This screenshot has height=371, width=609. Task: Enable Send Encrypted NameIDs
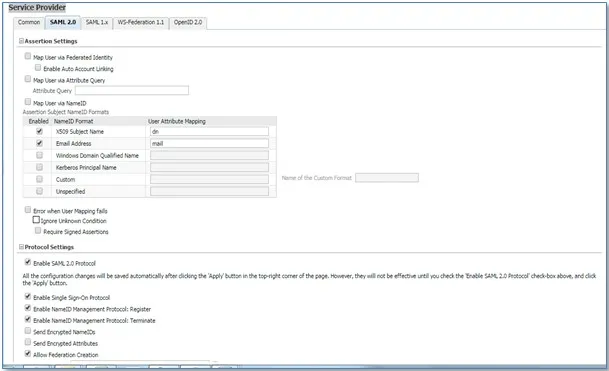point(28,331)
